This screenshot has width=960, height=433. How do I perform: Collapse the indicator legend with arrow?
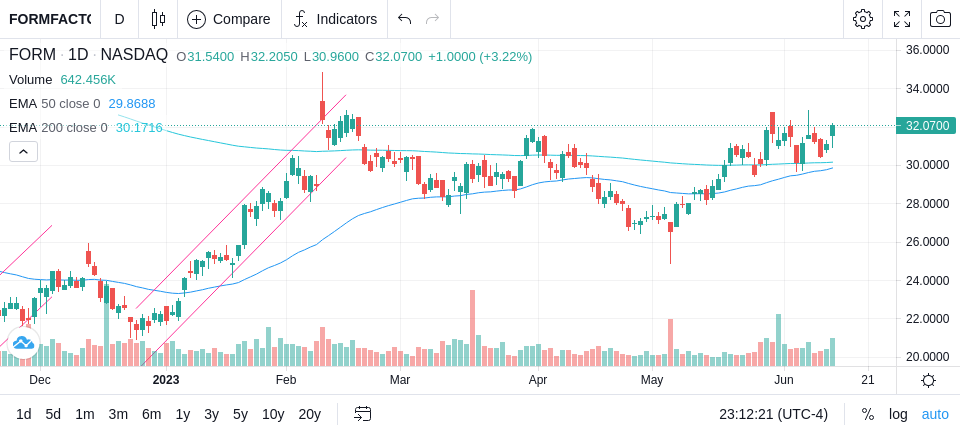click(23, 151)
